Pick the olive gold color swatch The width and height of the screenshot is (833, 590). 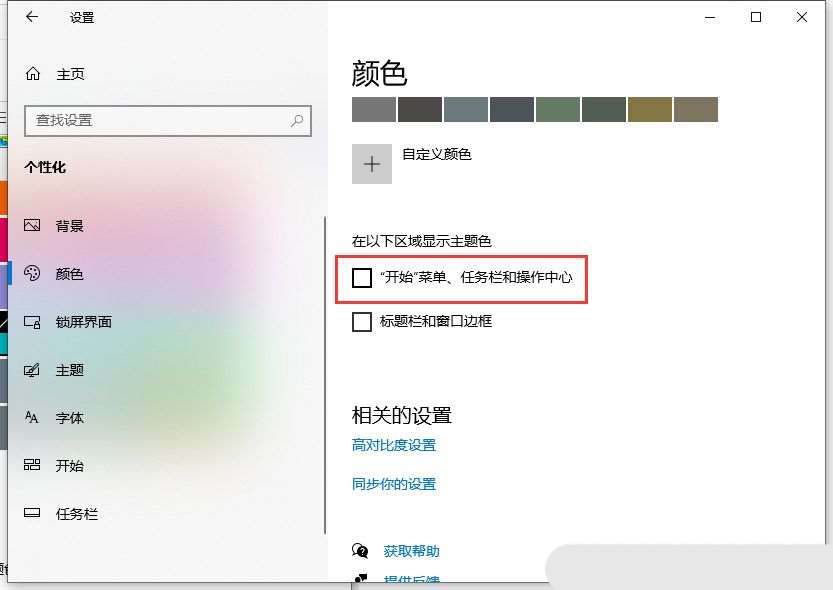pyautogui.click(x=650, y=109)
